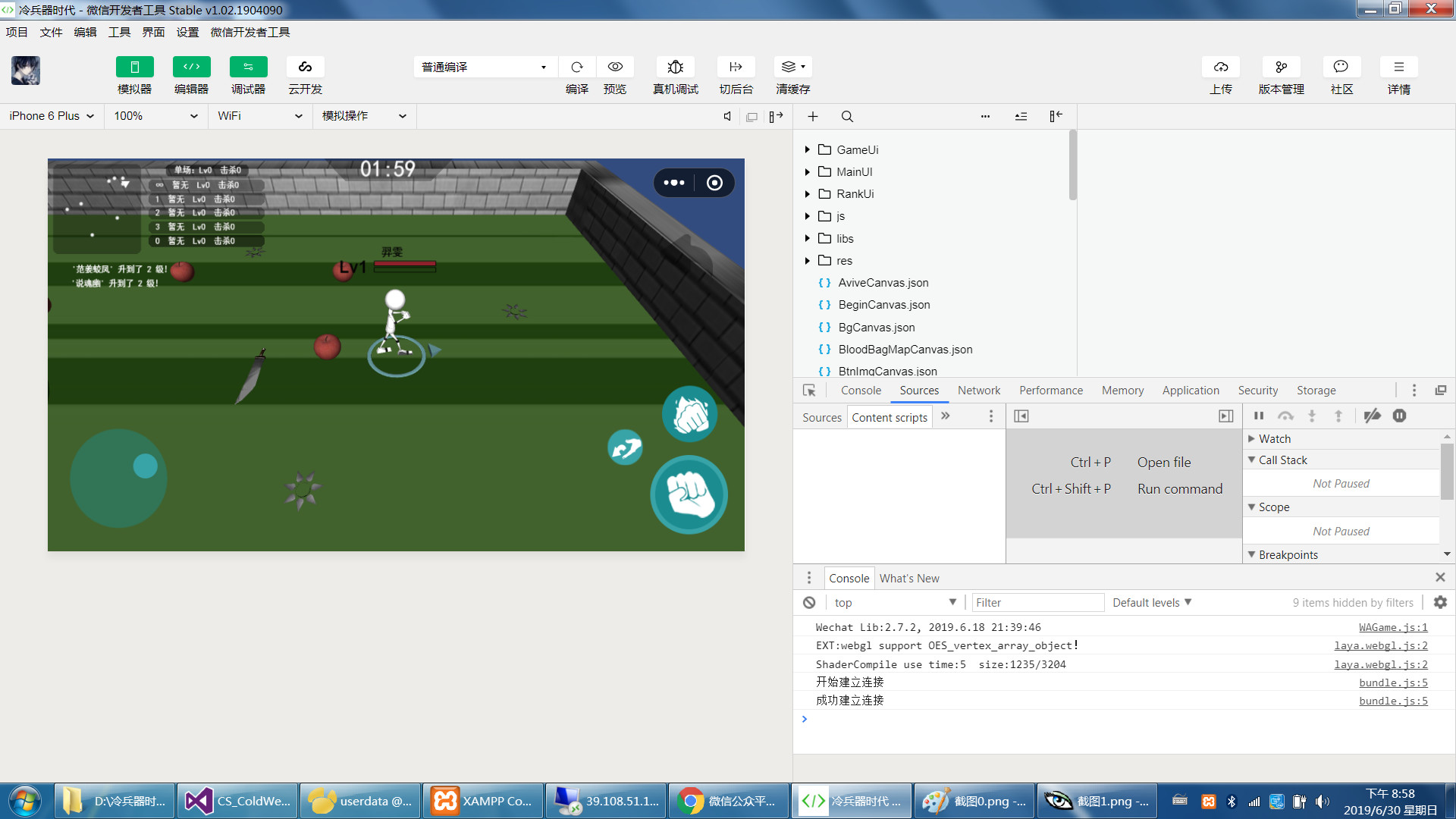Open the Default levels dropdown
1456x819 pixels.
click(x=1152, y=602)
